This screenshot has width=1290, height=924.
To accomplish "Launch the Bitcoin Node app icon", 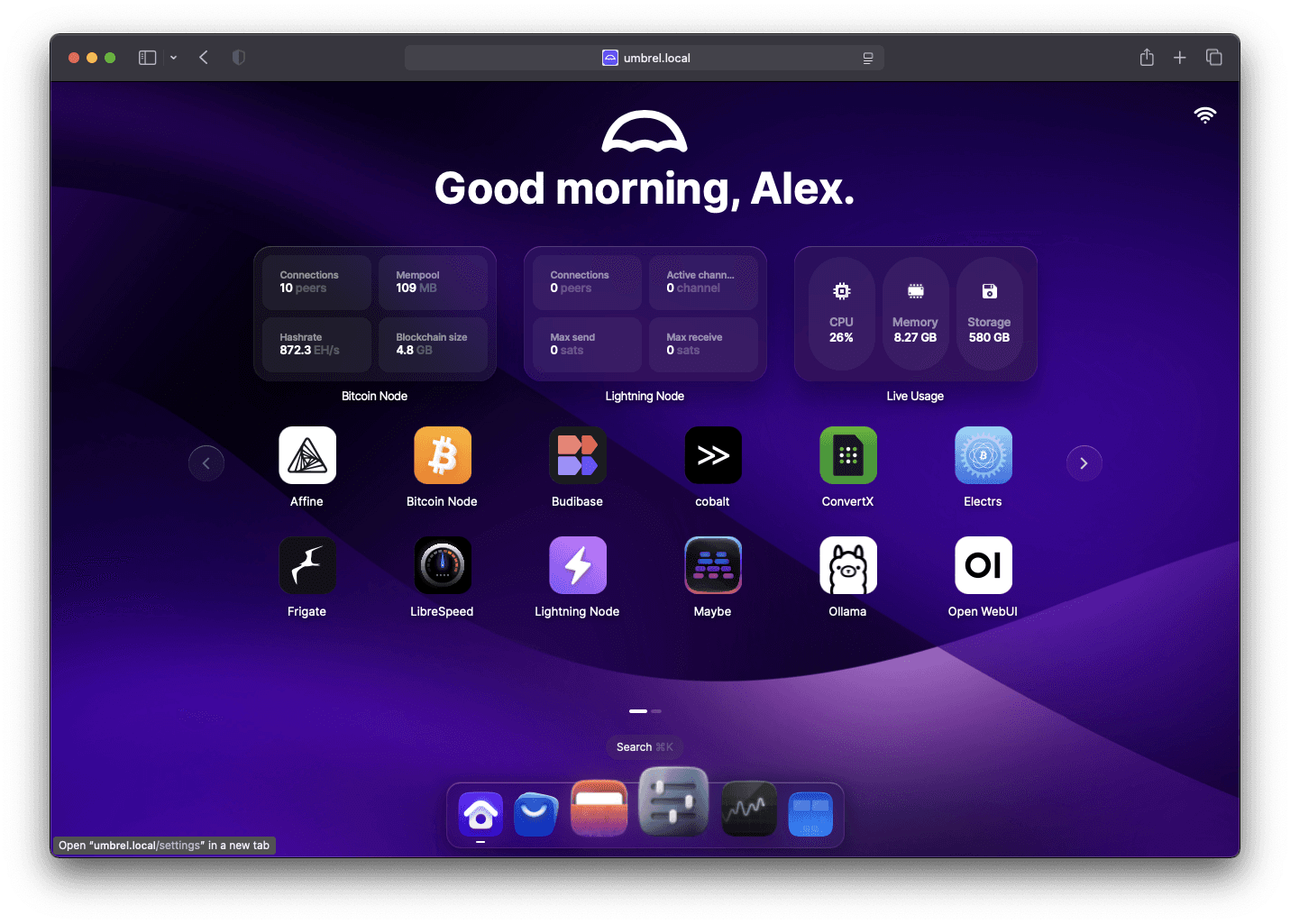I will click(x=443, y=455).
